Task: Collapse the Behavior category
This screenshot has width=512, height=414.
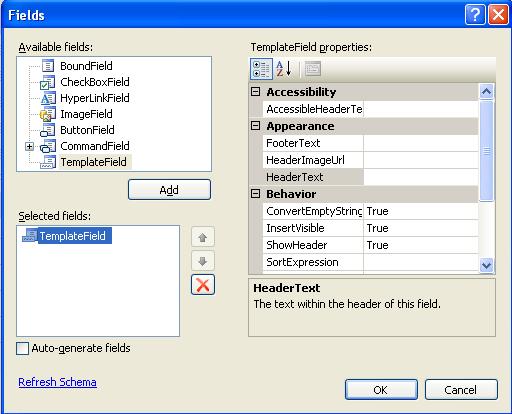Action: (x=255, y=194)
